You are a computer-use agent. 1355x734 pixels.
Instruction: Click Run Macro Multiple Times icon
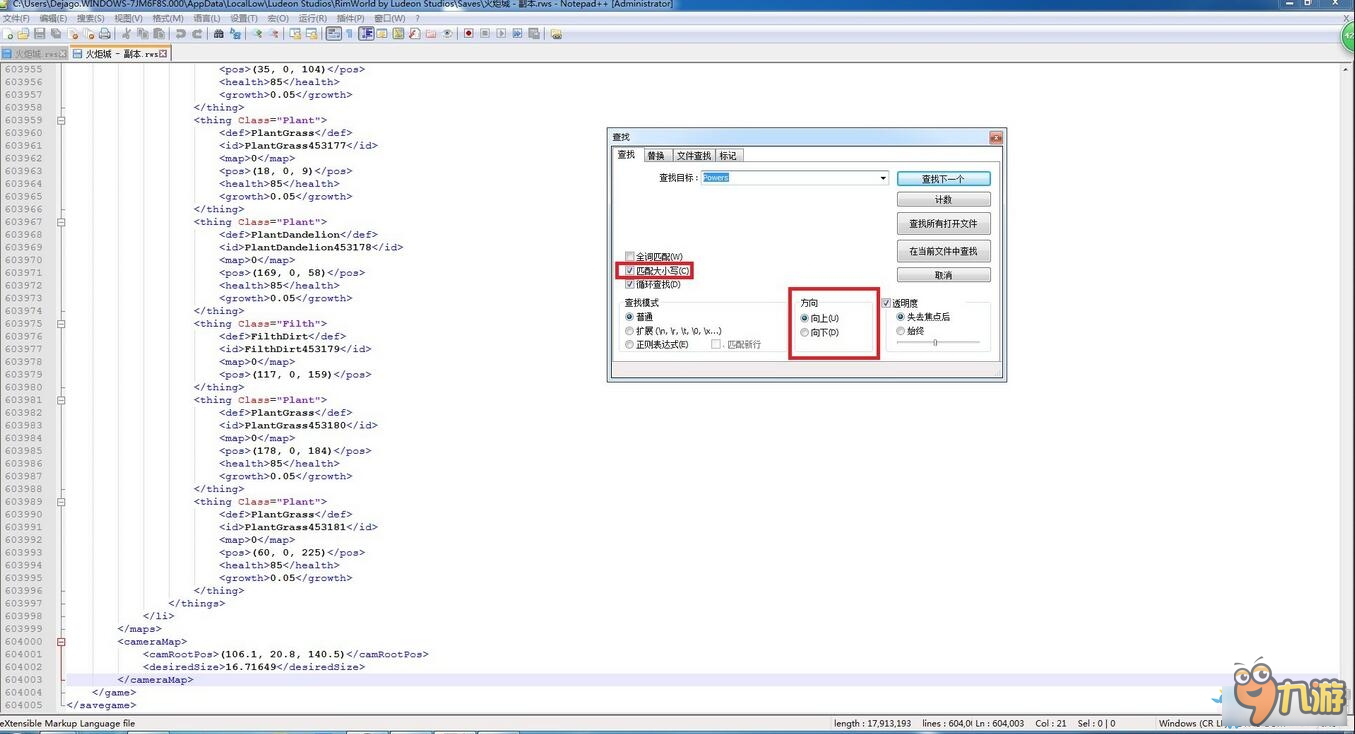[x=517, y=33]
